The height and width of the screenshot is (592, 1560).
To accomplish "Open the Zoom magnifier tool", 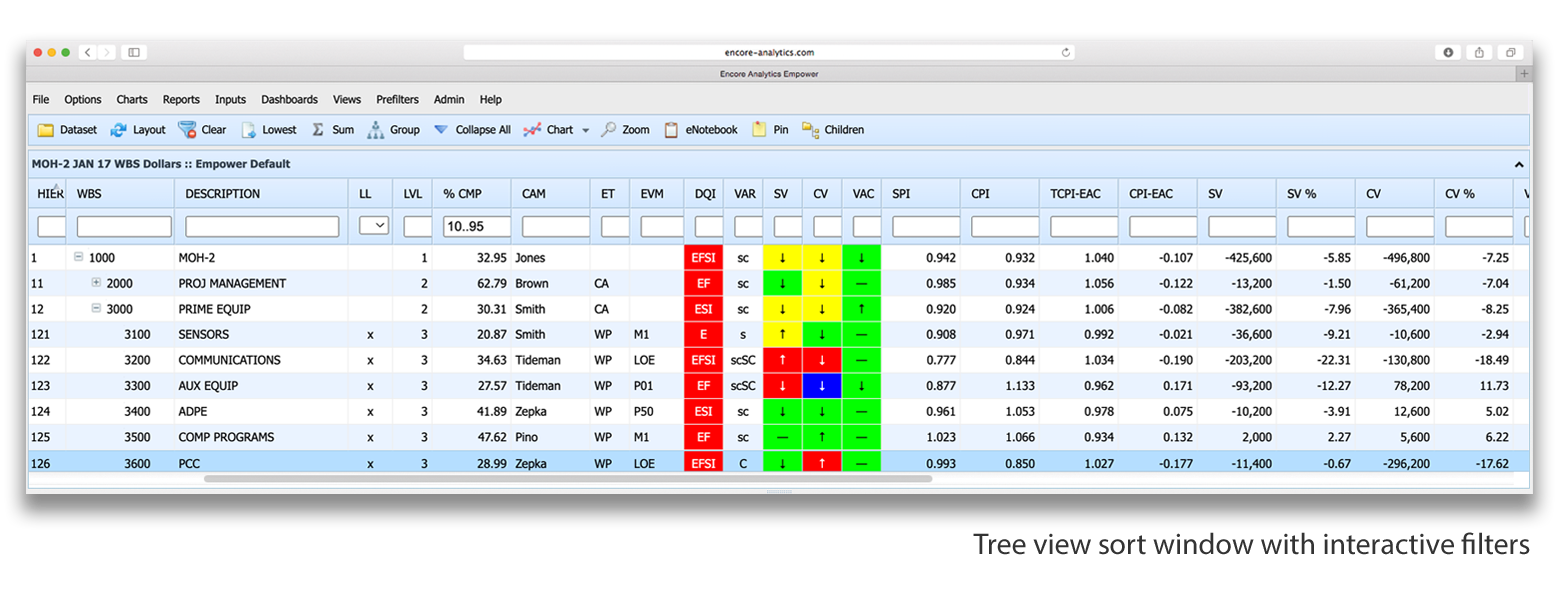I will click(608, 130).
